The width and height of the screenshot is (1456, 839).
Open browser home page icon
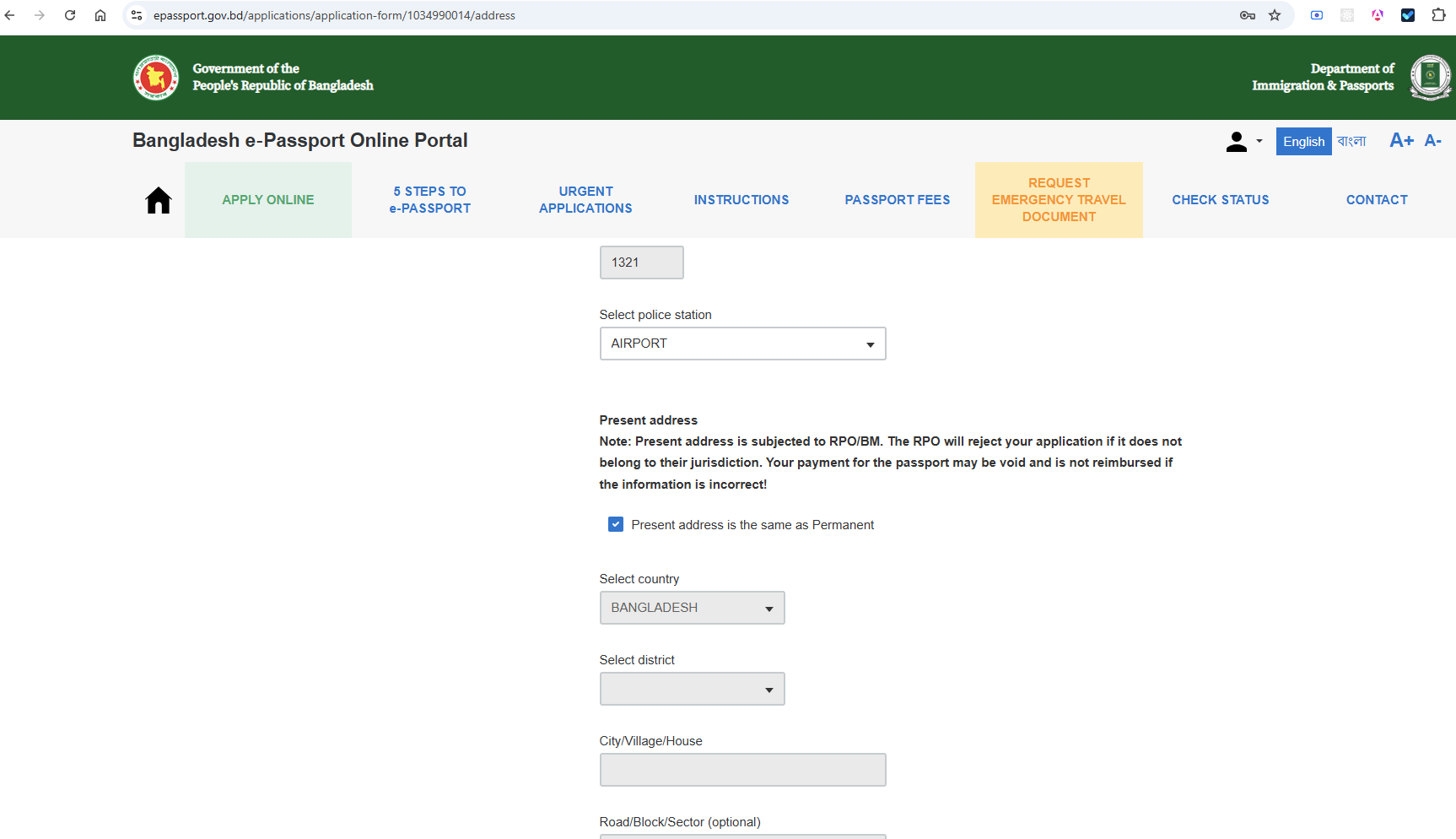100,15
